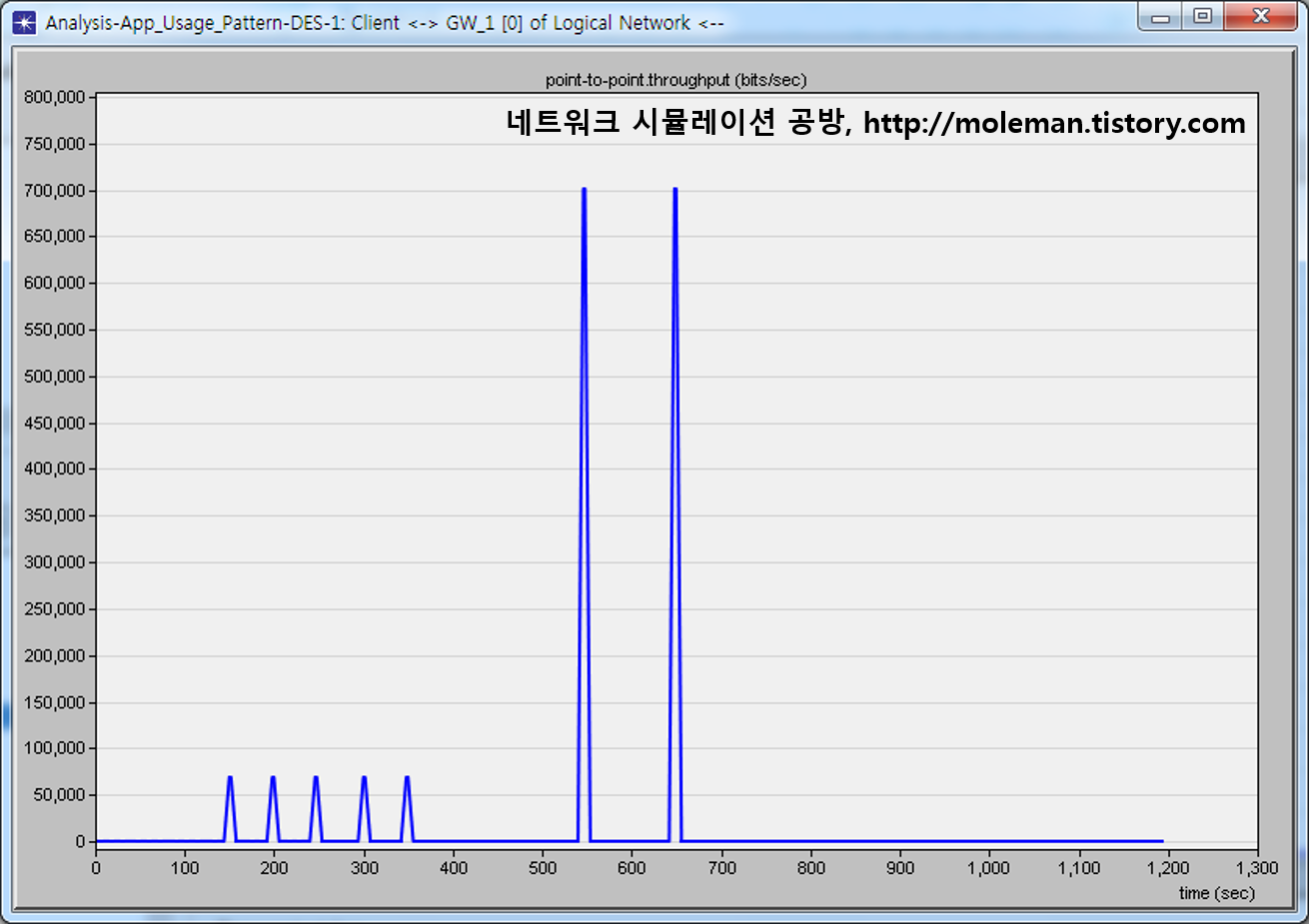Screen dimensions: 1309x924
Task: Click the 700,000 peak of the spike near 650 seconds
Action: pyautogui.click(x=675, y=190)
